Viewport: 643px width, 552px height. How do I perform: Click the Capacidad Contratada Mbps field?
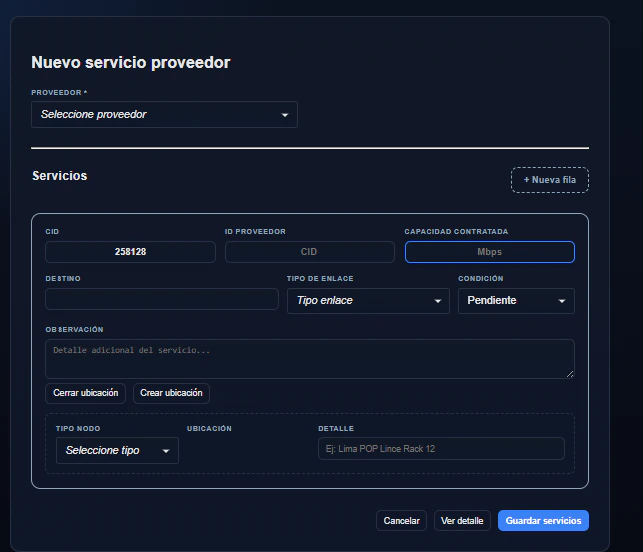[490, 252]
